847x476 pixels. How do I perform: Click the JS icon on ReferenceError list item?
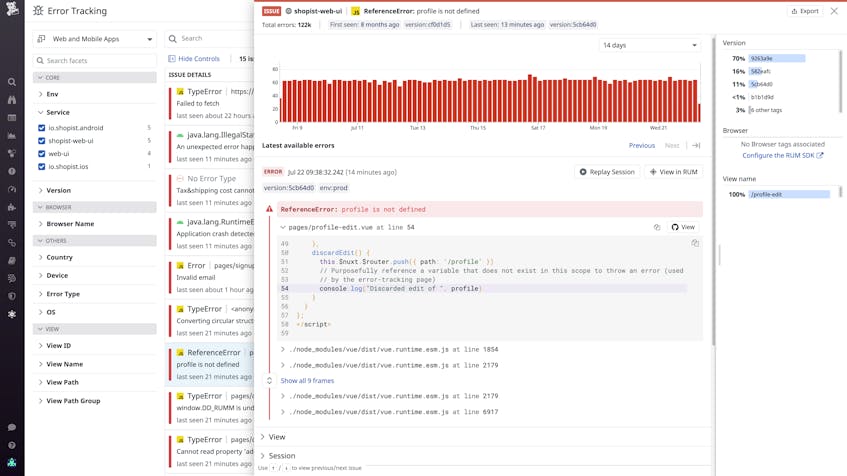(180, 352)
